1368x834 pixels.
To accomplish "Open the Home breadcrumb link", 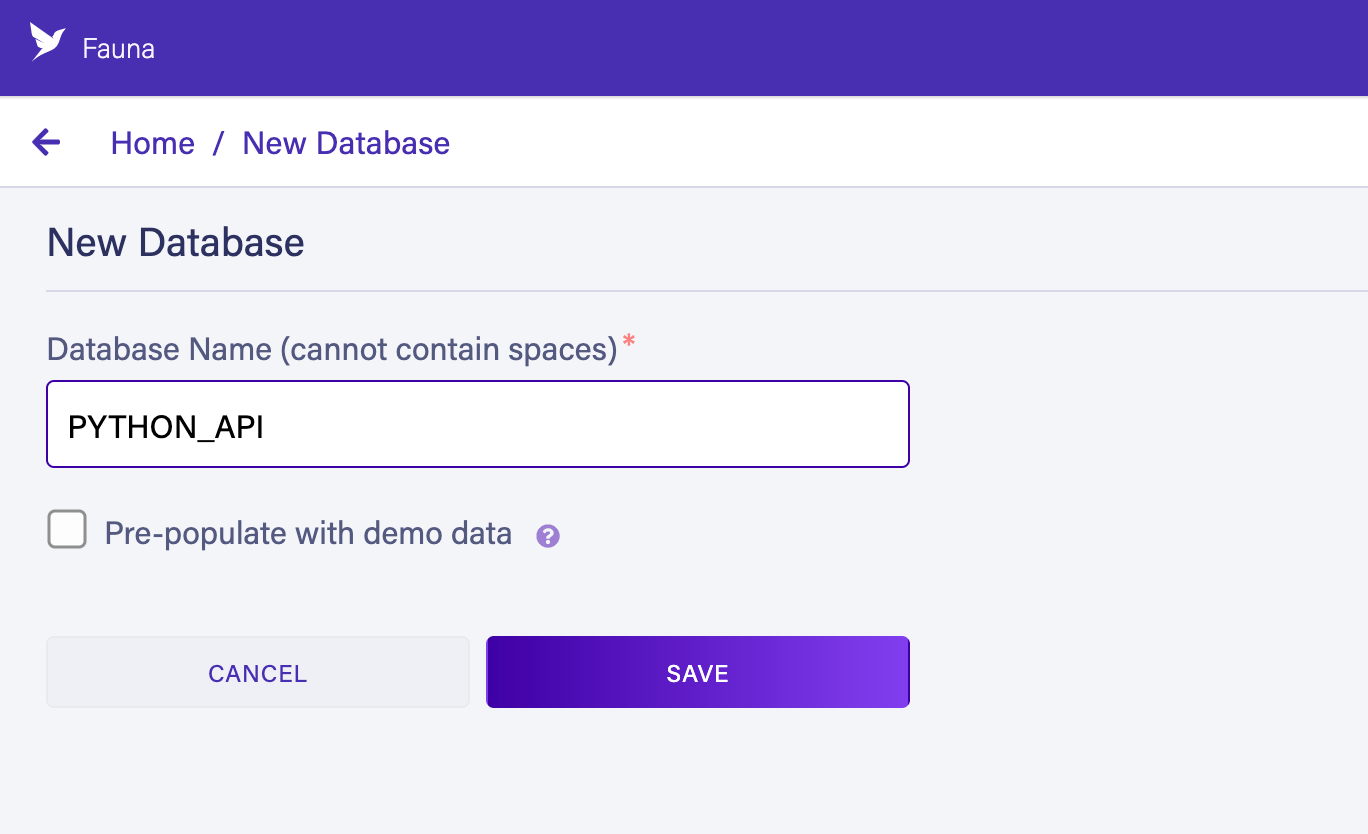I will click(x=153, y=143).
